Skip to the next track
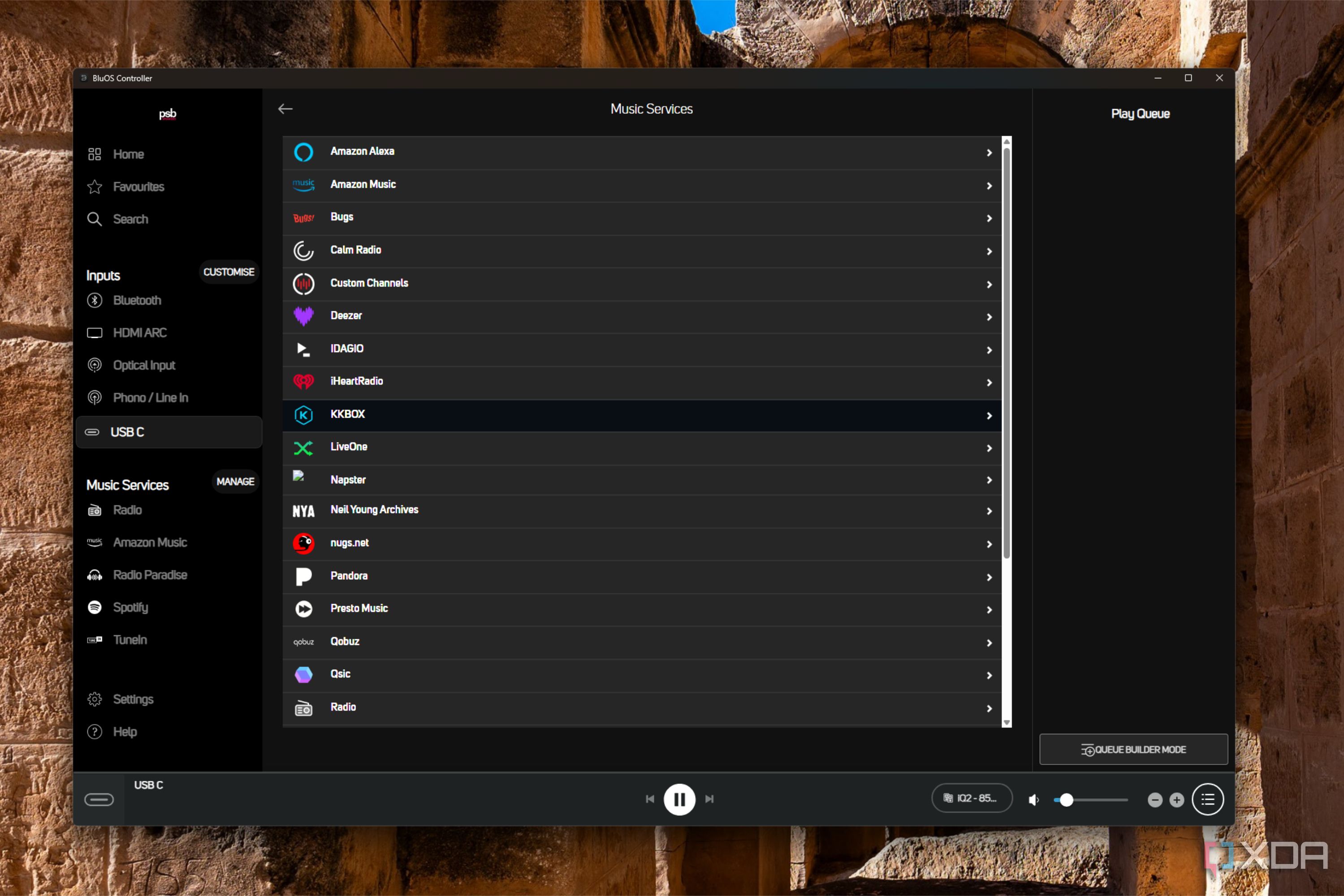The height and width of the screenshot is (896, 1344). click(x=709, y=799)
